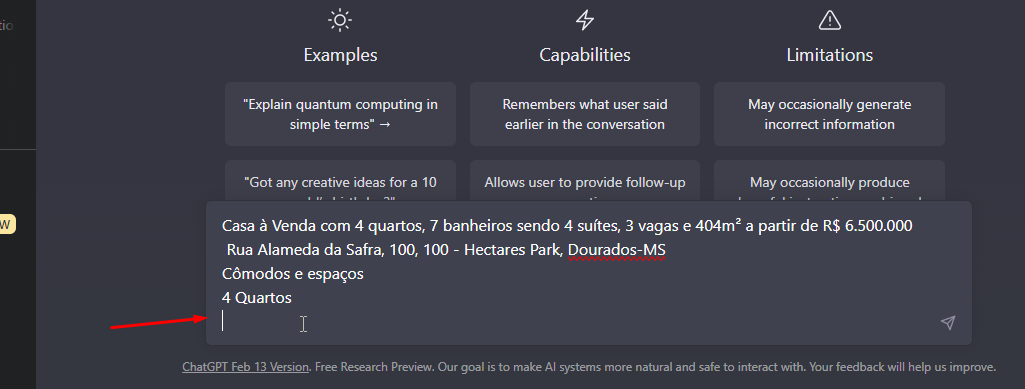The height and width of the screenshot is (389, 1025).
Task: Click the "Allows user to provide follow-up" card
Action: pyautogui.click(x=584, y=181)
